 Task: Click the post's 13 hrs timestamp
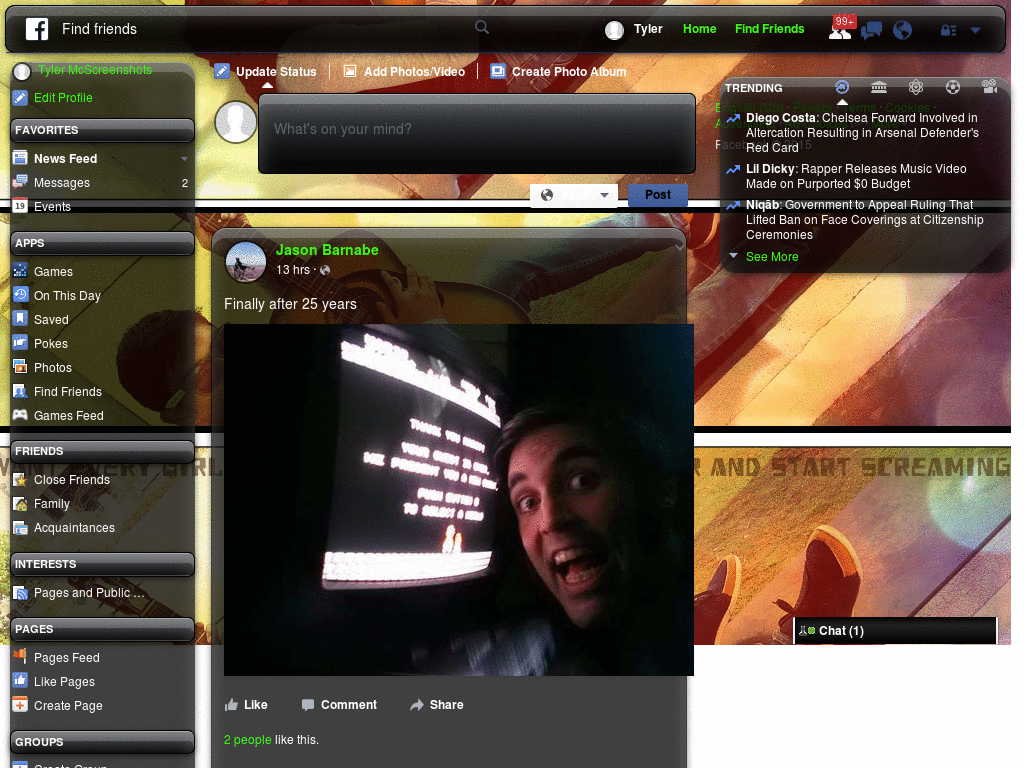[293, 270]
